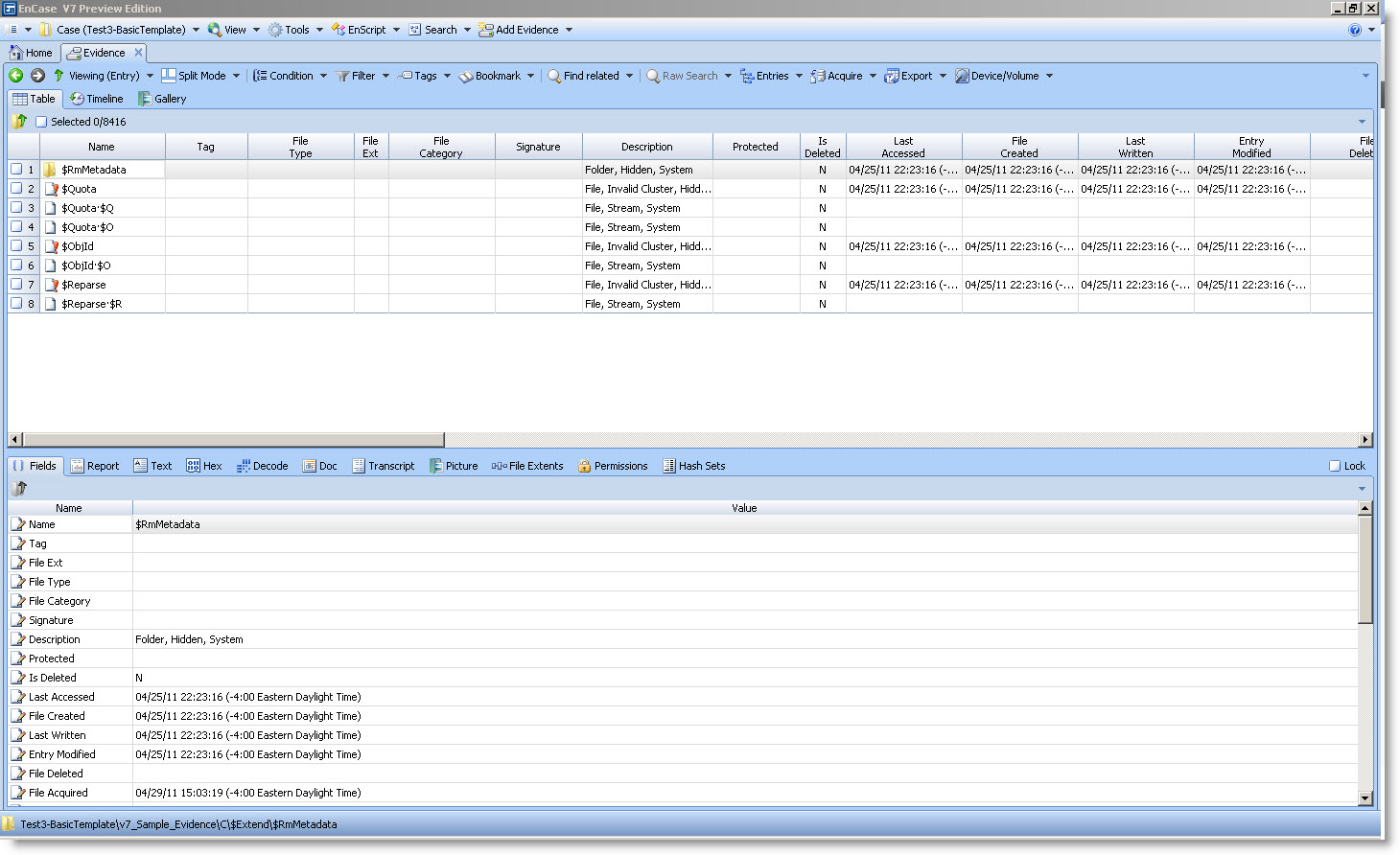
Task: Click the Add Evidence icon
Action: tap(486, 30)
